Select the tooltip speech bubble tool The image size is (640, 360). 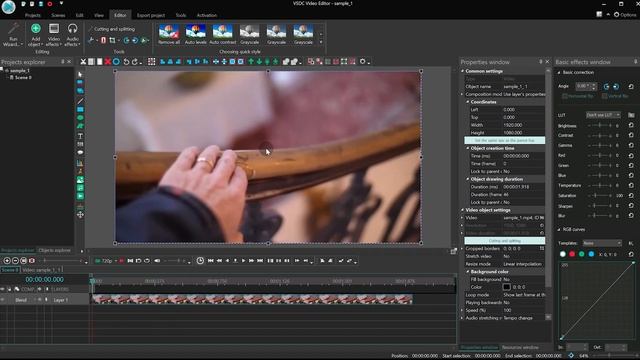80,152
